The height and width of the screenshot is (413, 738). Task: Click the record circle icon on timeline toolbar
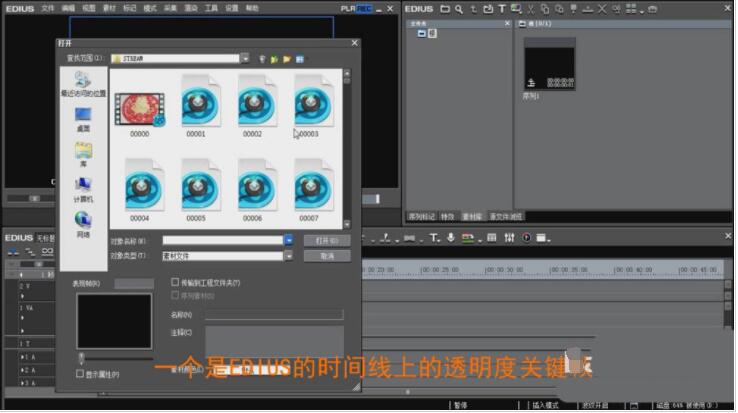[x=526, y=238]
